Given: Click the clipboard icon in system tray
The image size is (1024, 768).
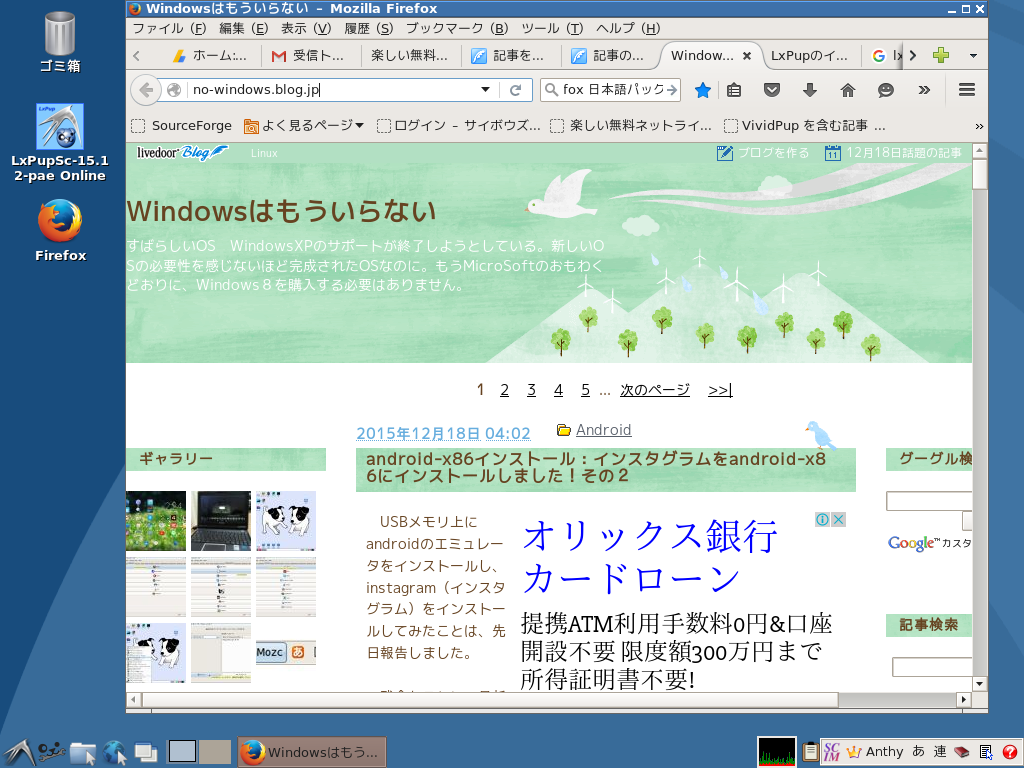Looking at the screenshot, I should [810, 752].
